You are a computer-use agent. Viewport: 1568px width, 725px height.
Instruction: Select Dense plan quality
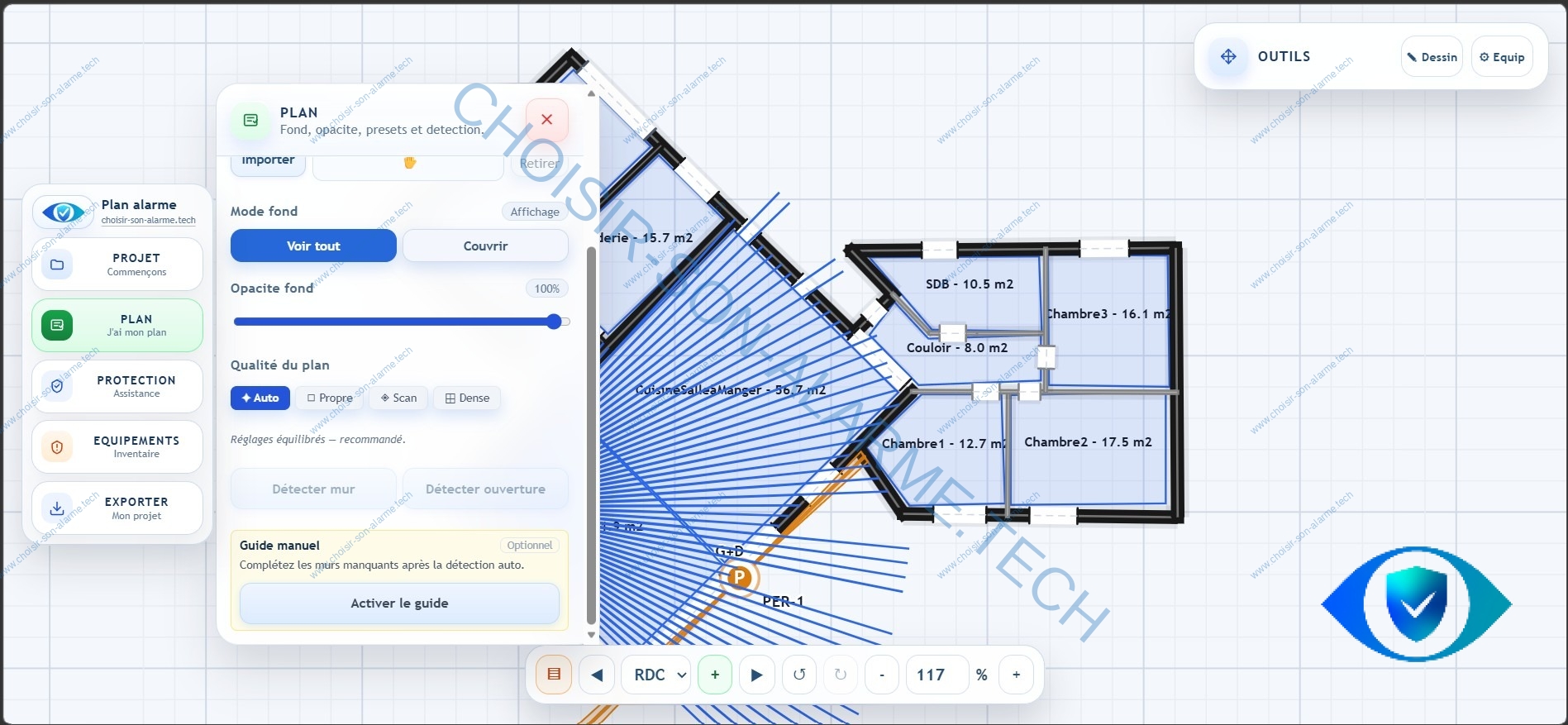point(467,398)
